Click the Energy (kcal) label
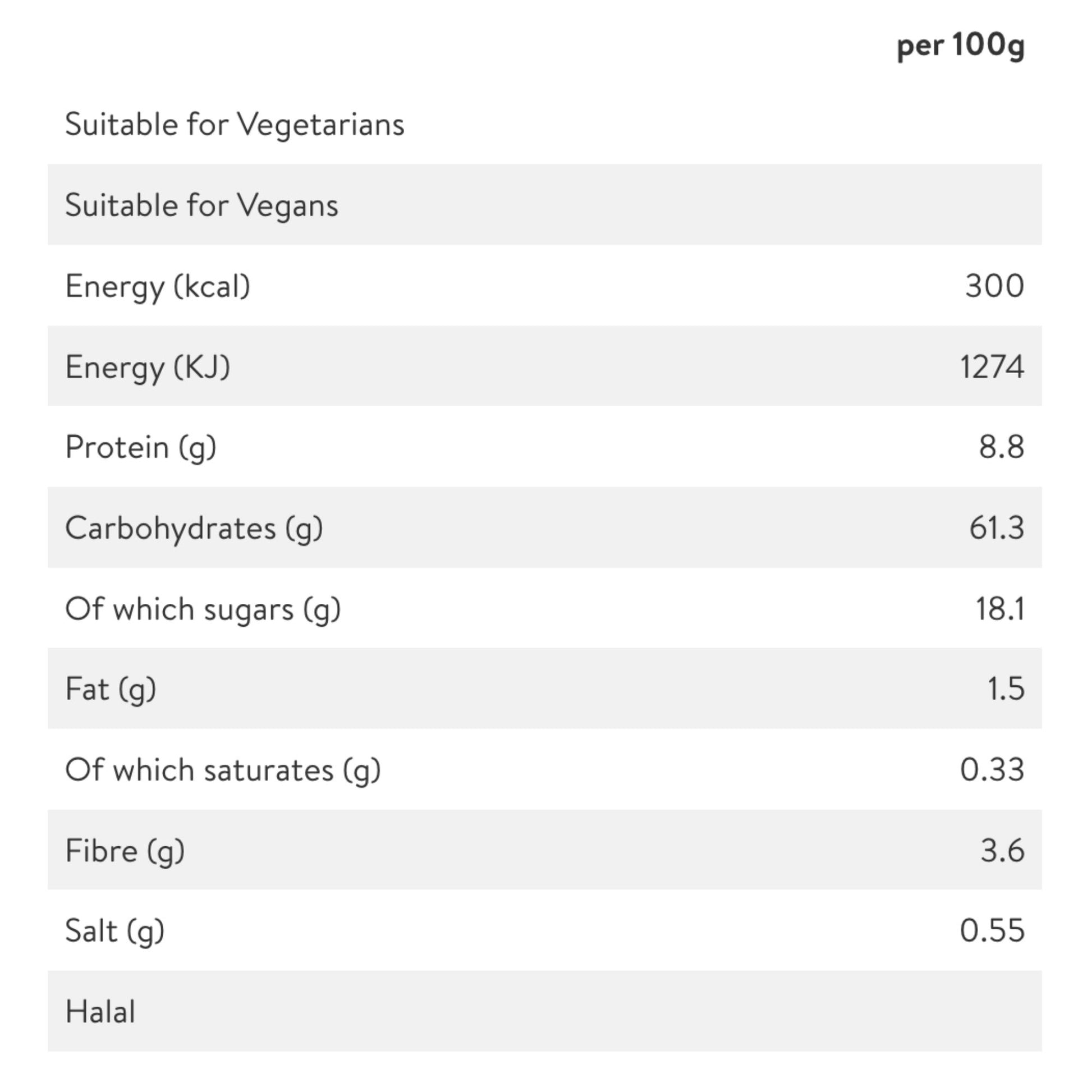 (158, 287)
